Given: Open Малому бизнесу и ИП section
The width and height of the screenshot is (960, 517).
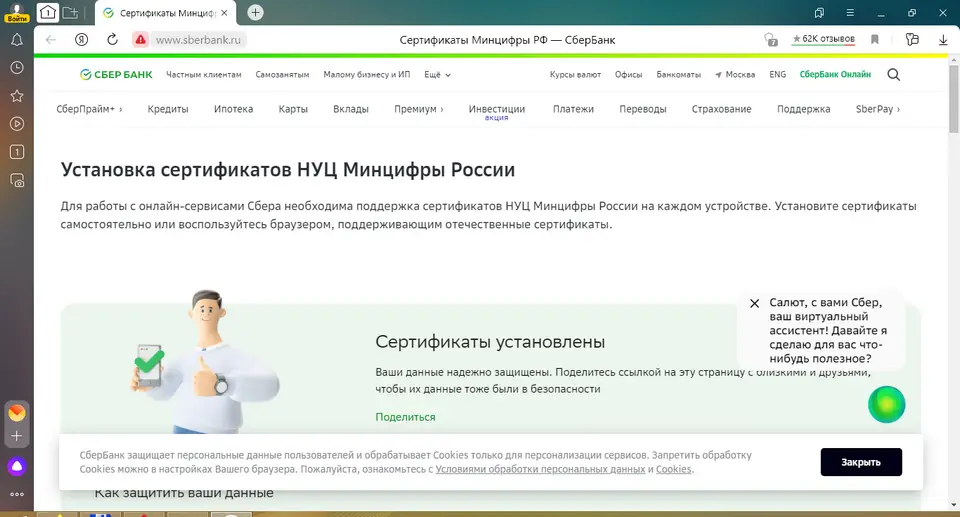Looking at the screenshot, I should click(367, 75).
